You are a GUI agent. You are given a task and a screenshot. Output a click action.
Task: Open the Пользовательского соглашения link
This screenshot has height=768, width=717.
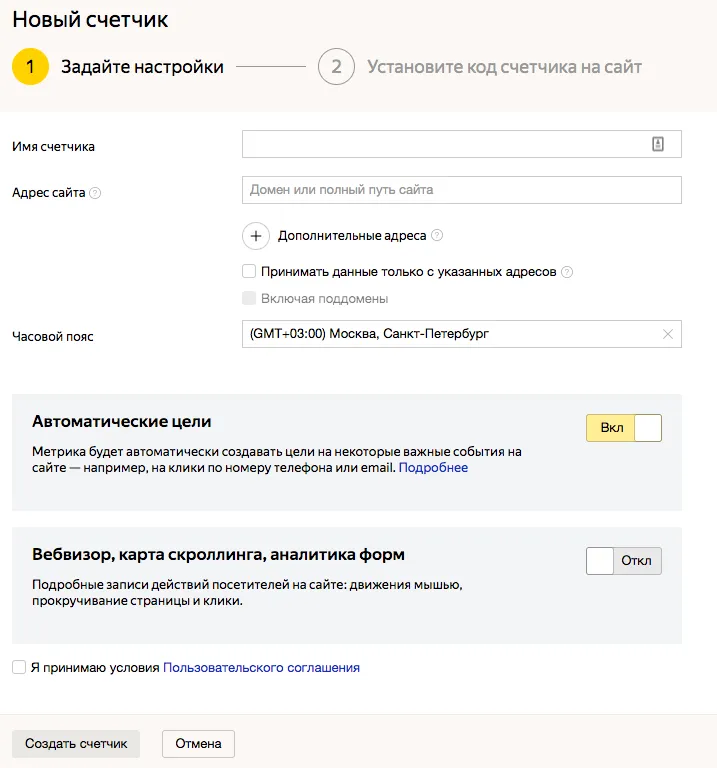tap(261, 668)
